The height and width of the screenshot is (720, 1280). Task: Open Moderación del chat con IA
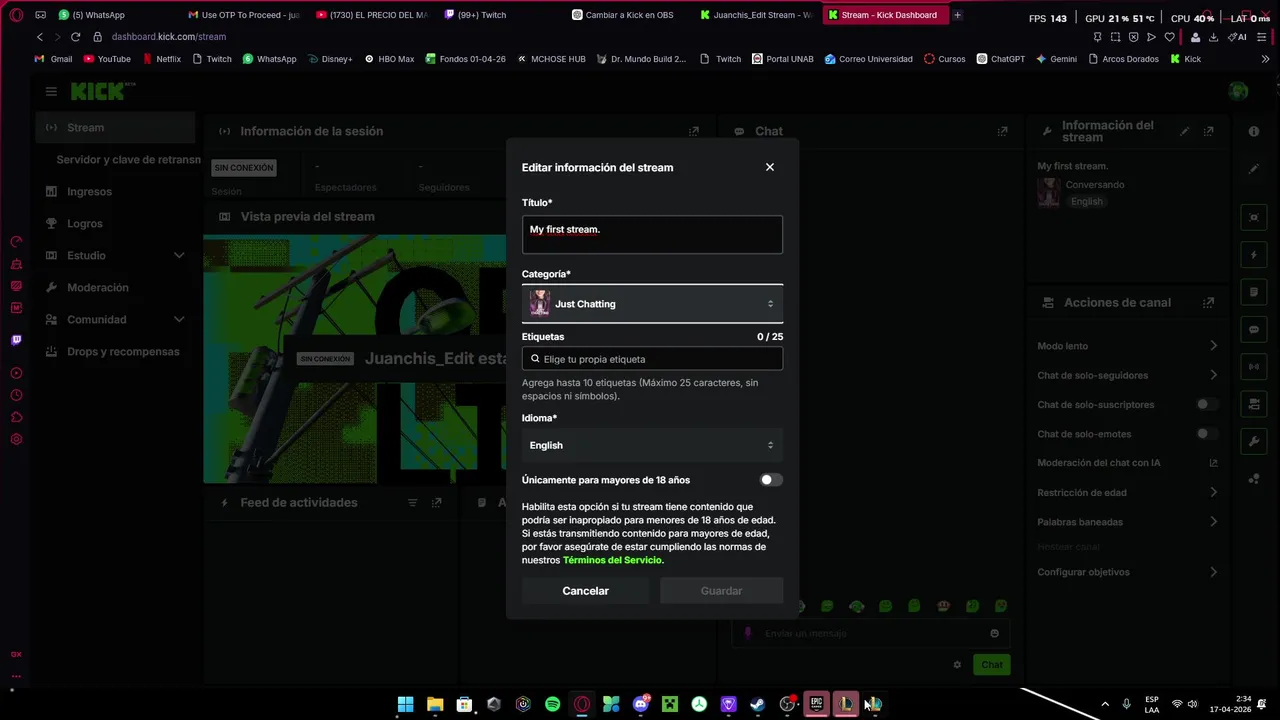[x=1127, y=463]
